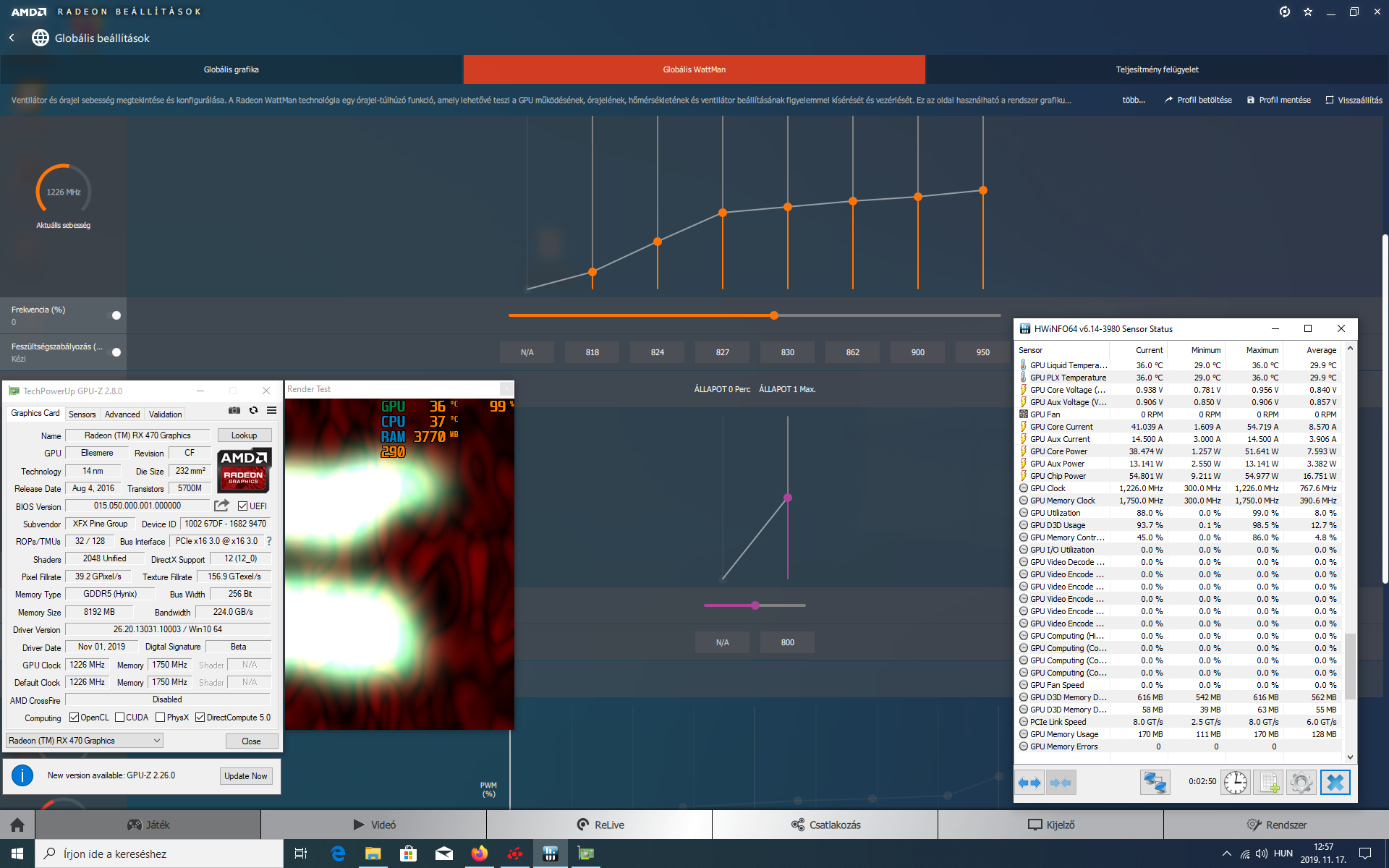Open the Mail app from the taskbar
Image resolution: width=1389 pixels, height=868 pixels.
pos(444,854)
